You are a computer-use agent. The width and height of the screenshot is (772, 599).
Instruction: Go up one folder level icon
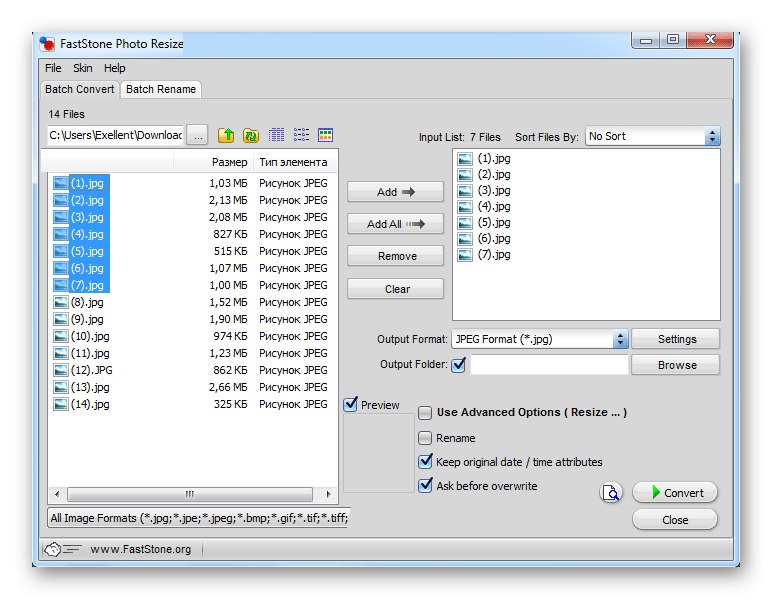click(226, 135)
